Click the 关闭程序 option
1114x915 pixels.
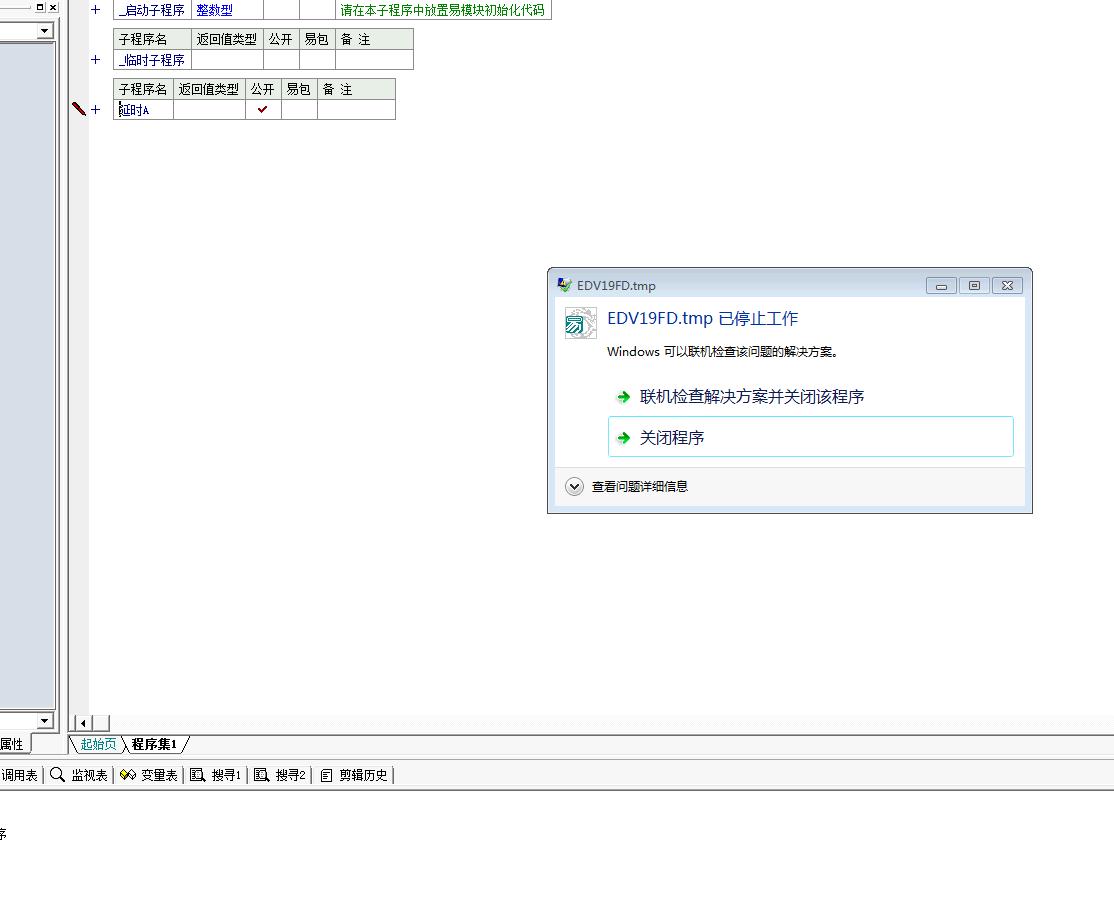pyautogui.click(x=811, y=437)
